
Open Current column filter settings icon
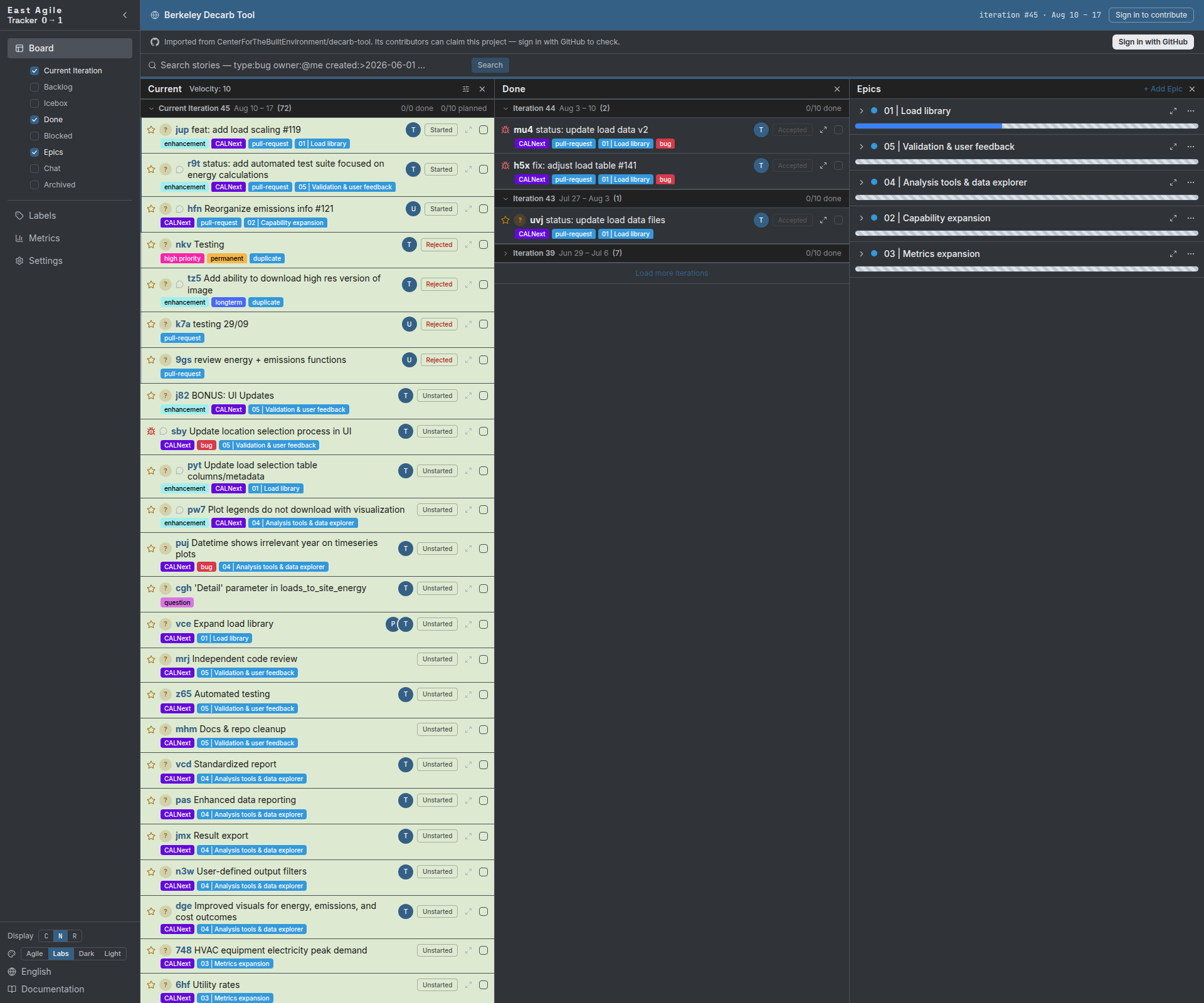coord(466,89)
